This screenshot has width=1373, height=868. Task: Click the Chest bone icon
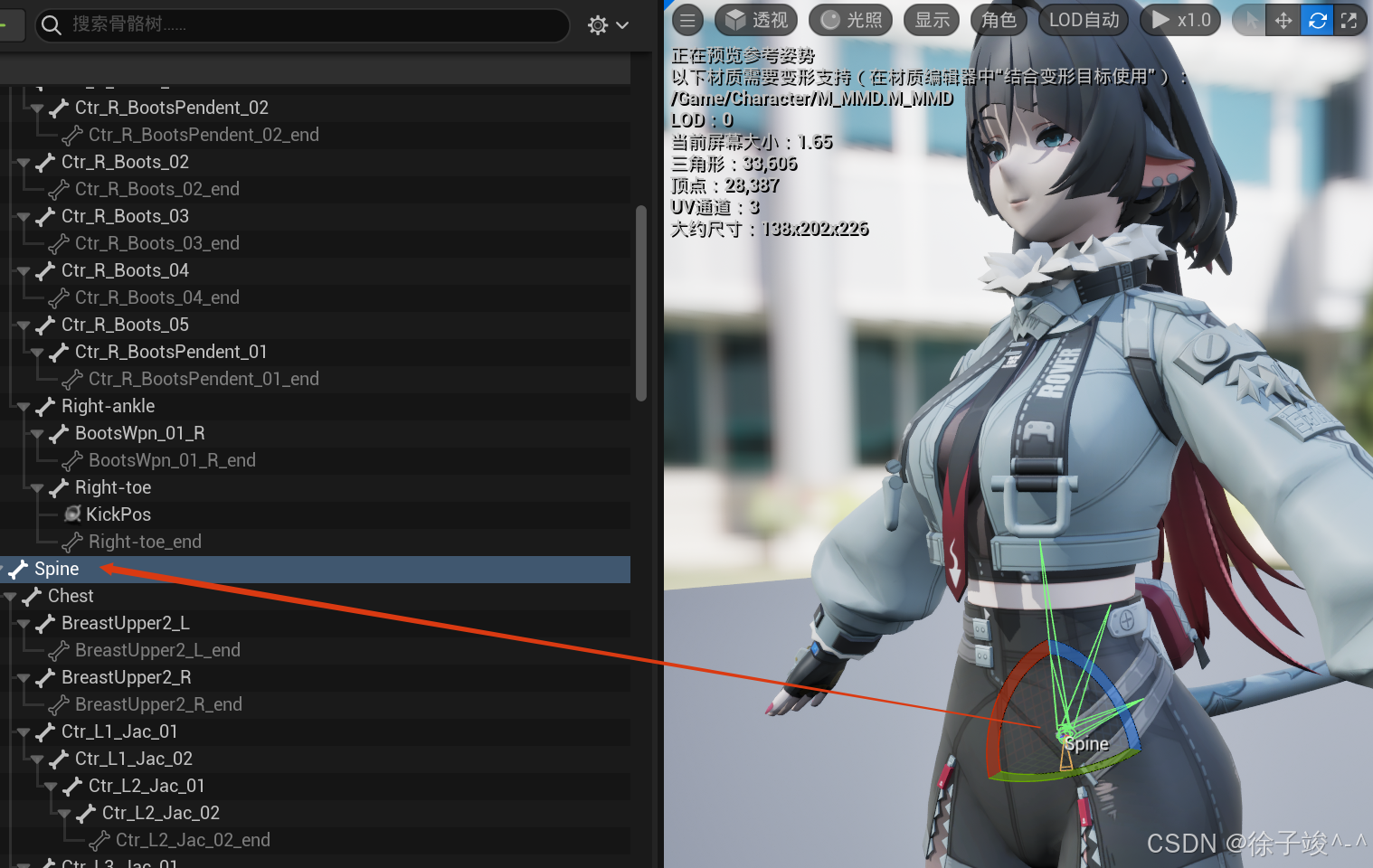tap(32, 597)
